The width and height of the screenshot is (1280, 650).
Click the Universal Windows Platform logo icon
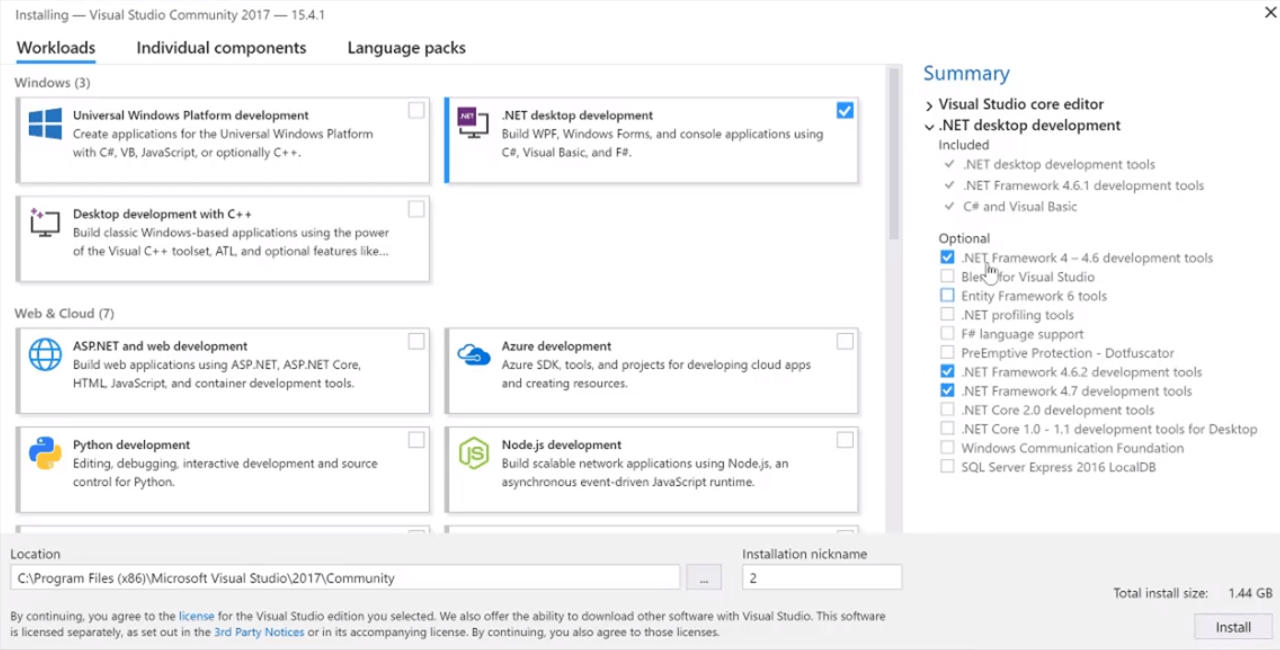45,124
